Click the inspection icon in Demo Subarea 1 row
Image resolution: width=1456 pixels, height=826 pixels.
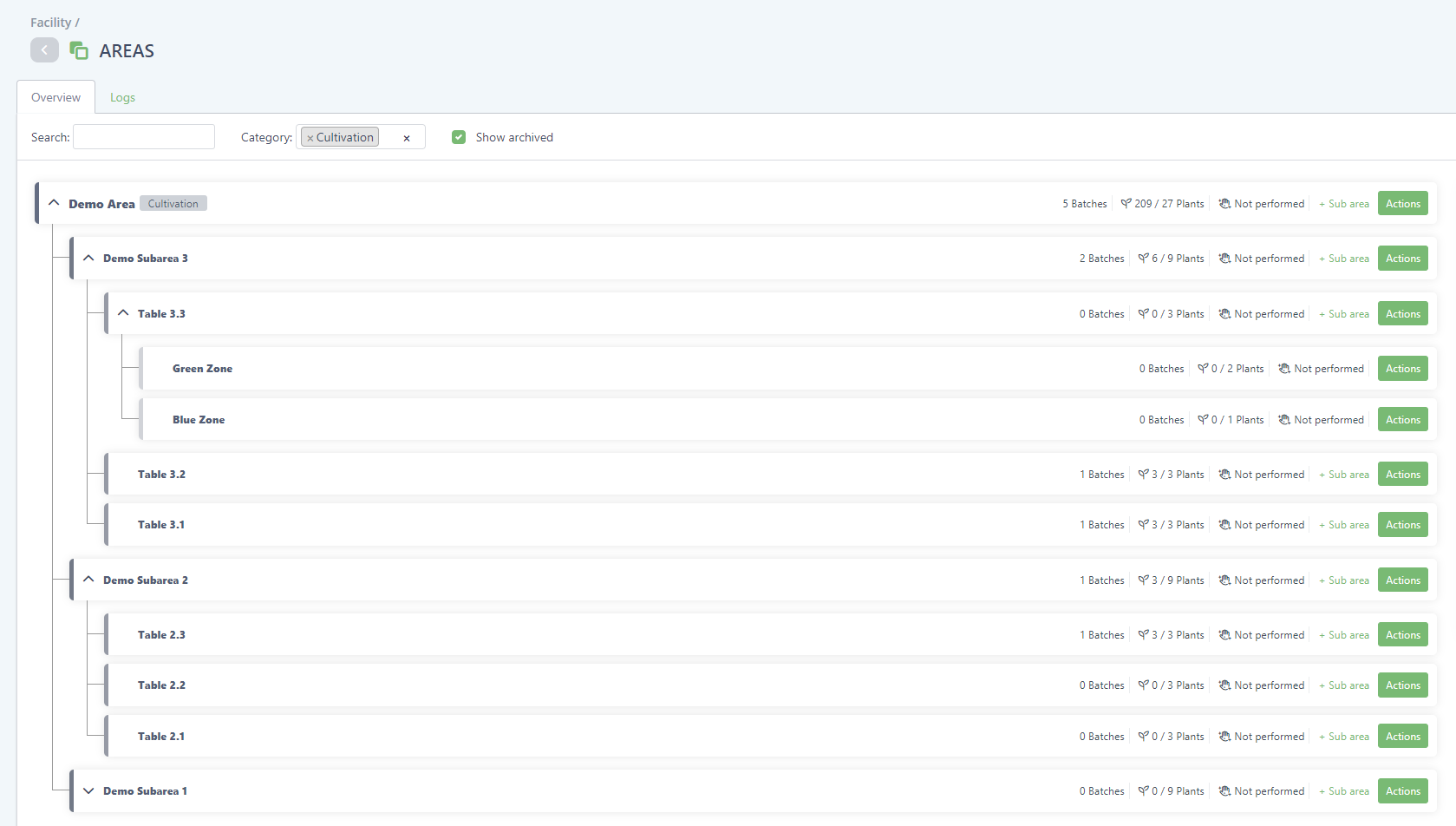click(x=1224, y=791)
